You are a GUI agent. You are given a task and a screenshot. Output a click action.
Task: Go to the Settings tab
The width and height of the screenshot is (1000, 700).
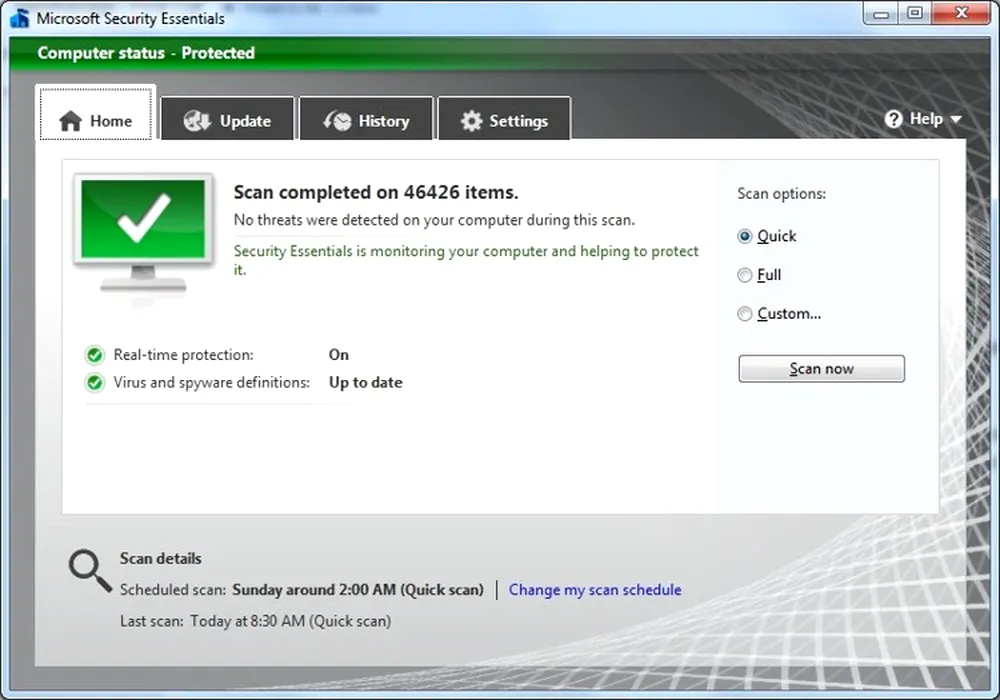pyautogui.click(x=505, y=121)
